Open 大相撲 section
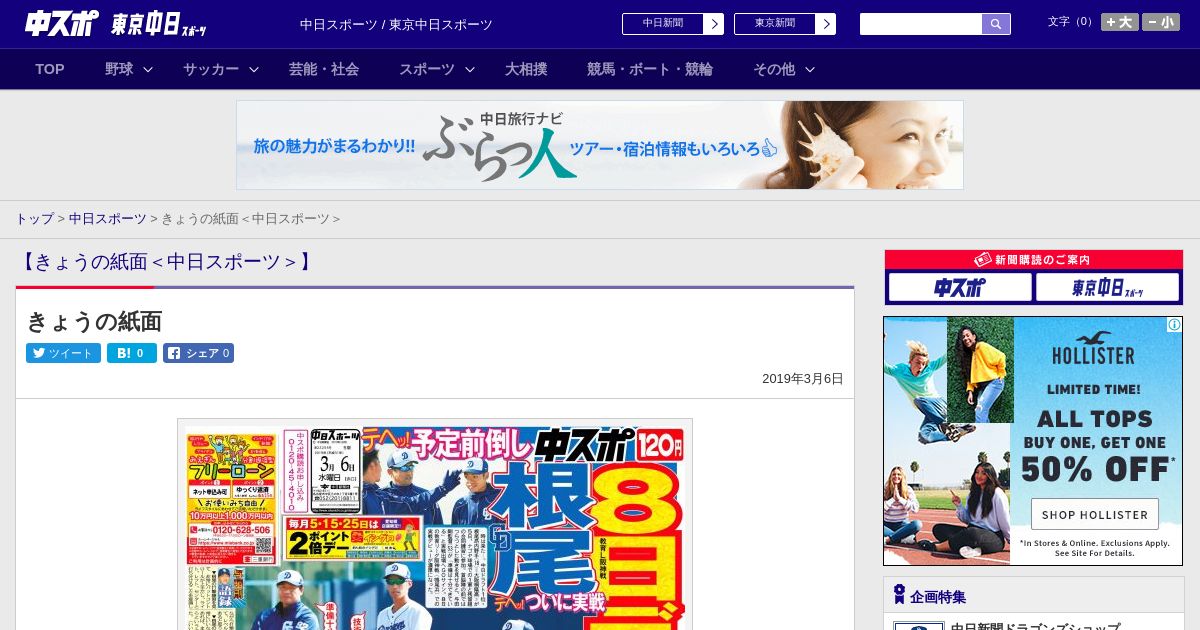Viewport: 1200px width, 630px height. (x=526, y=69)
